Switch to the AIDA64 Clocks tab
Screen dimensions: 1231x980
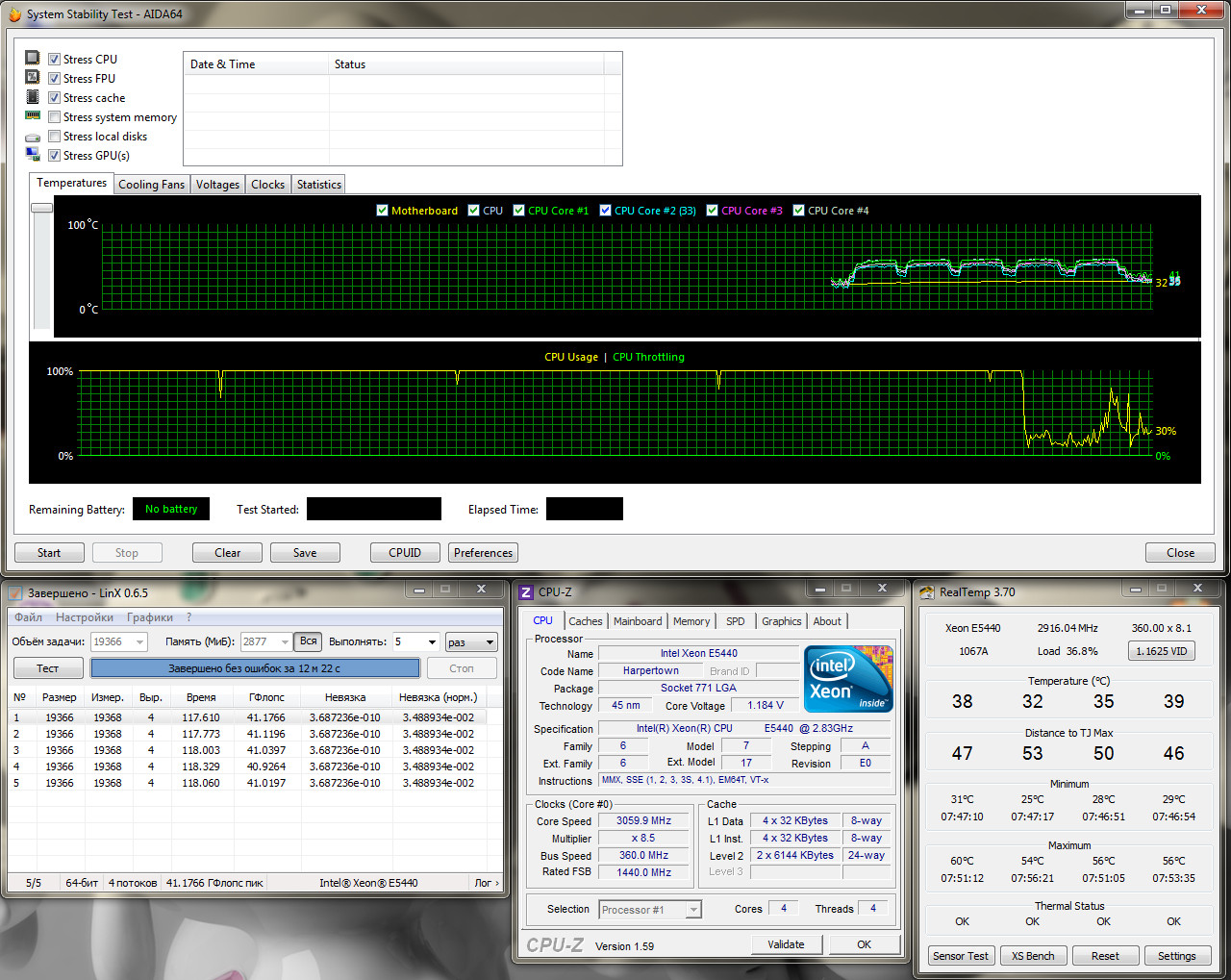pos(267,185)
